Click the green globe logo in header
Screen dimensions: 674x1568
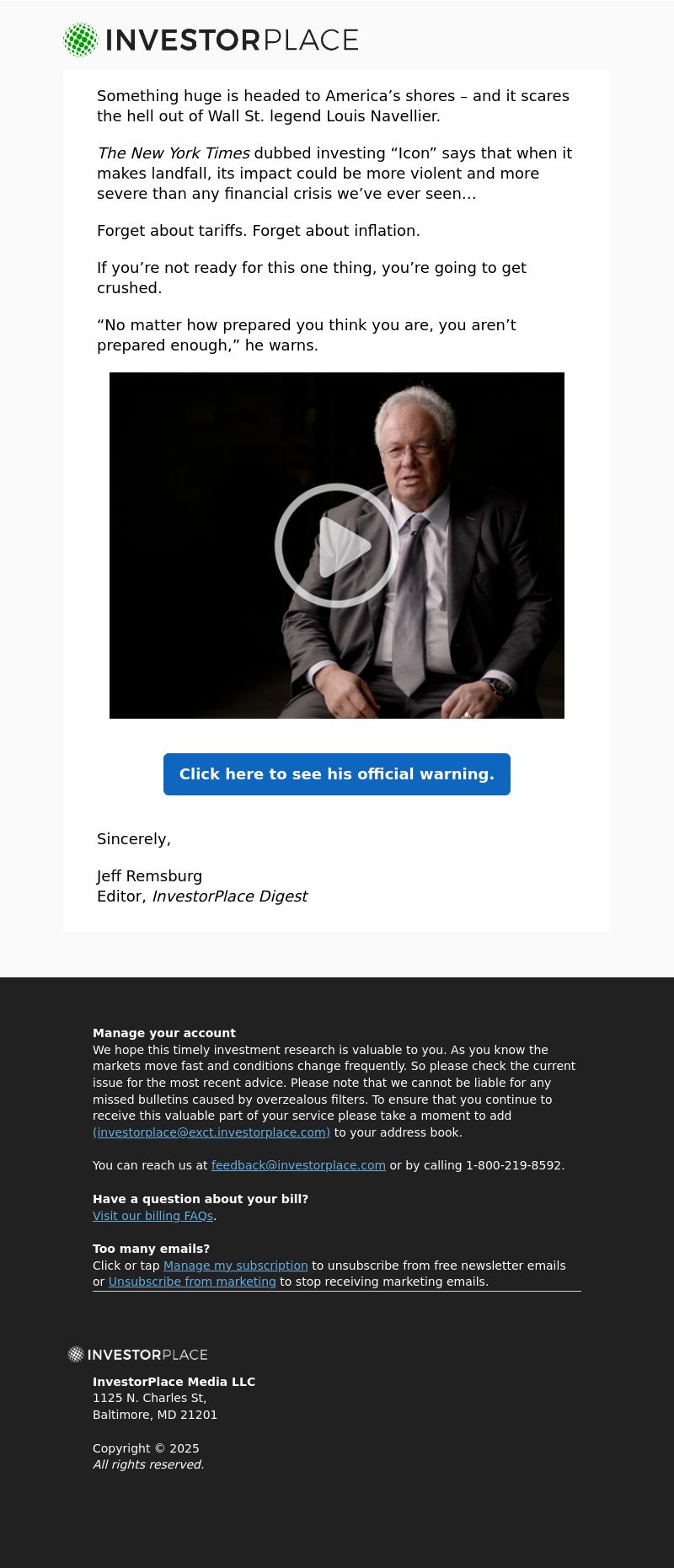[x=81, y=40]
